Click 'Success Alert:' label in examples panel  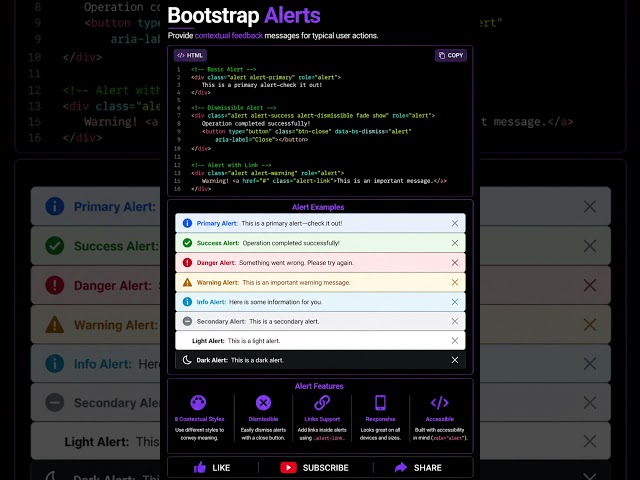click(x=218, y=243)
